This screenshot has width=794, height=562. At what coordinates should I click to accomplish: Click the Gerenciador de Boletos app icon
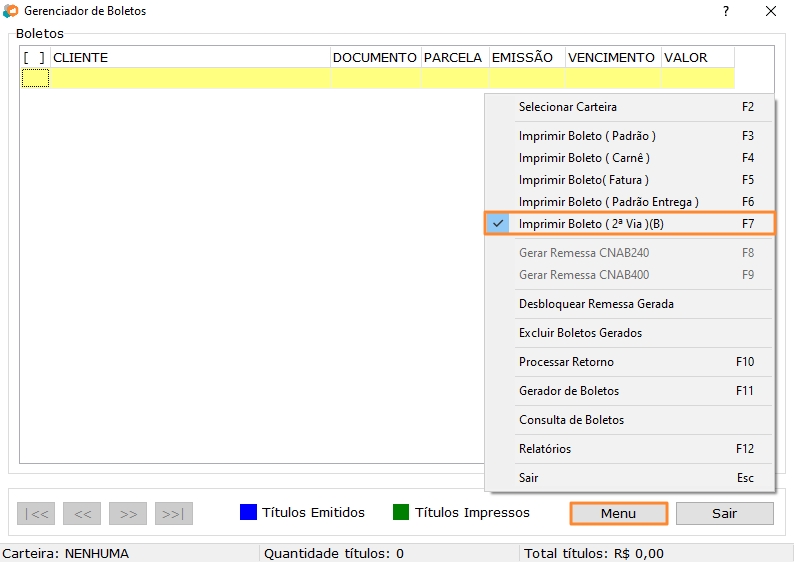tap(10, 11)
